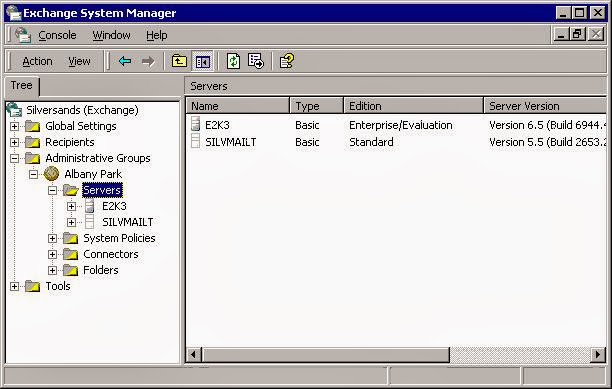Click the Tools folder icon
This screenshot has height=389, width=612.
(32, 286)
